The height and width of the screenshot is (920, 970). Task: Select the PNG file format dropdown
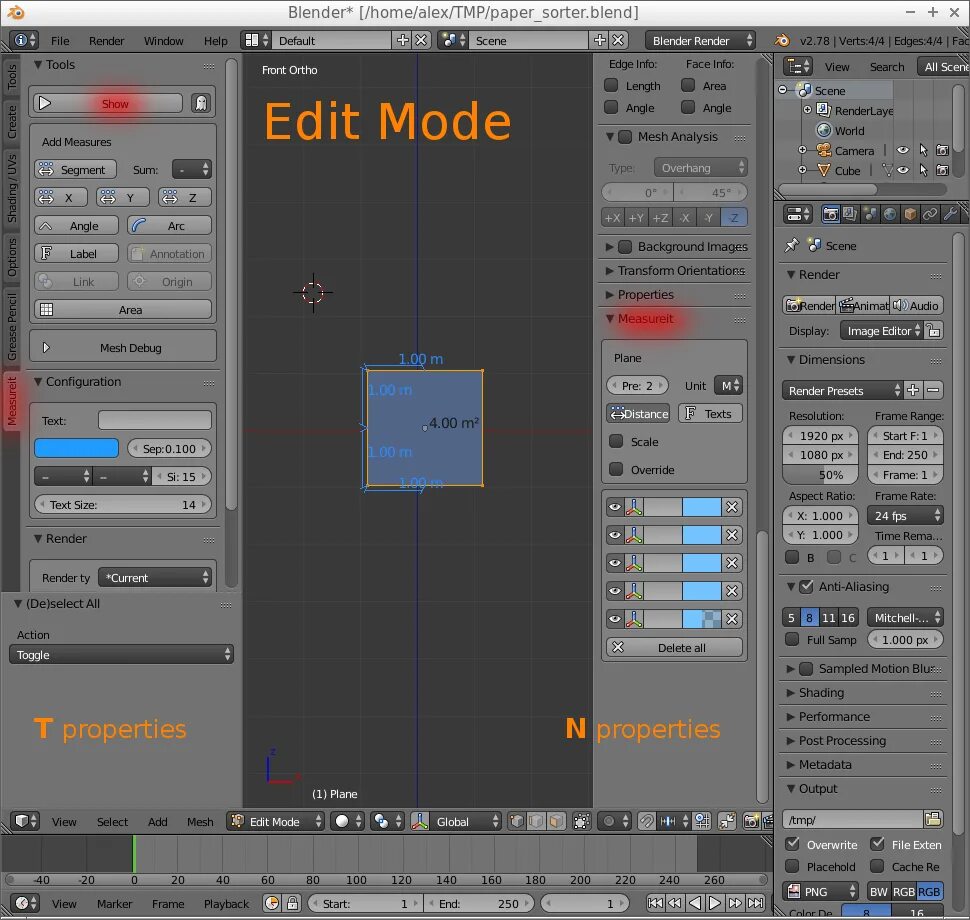tap(820, 892)
